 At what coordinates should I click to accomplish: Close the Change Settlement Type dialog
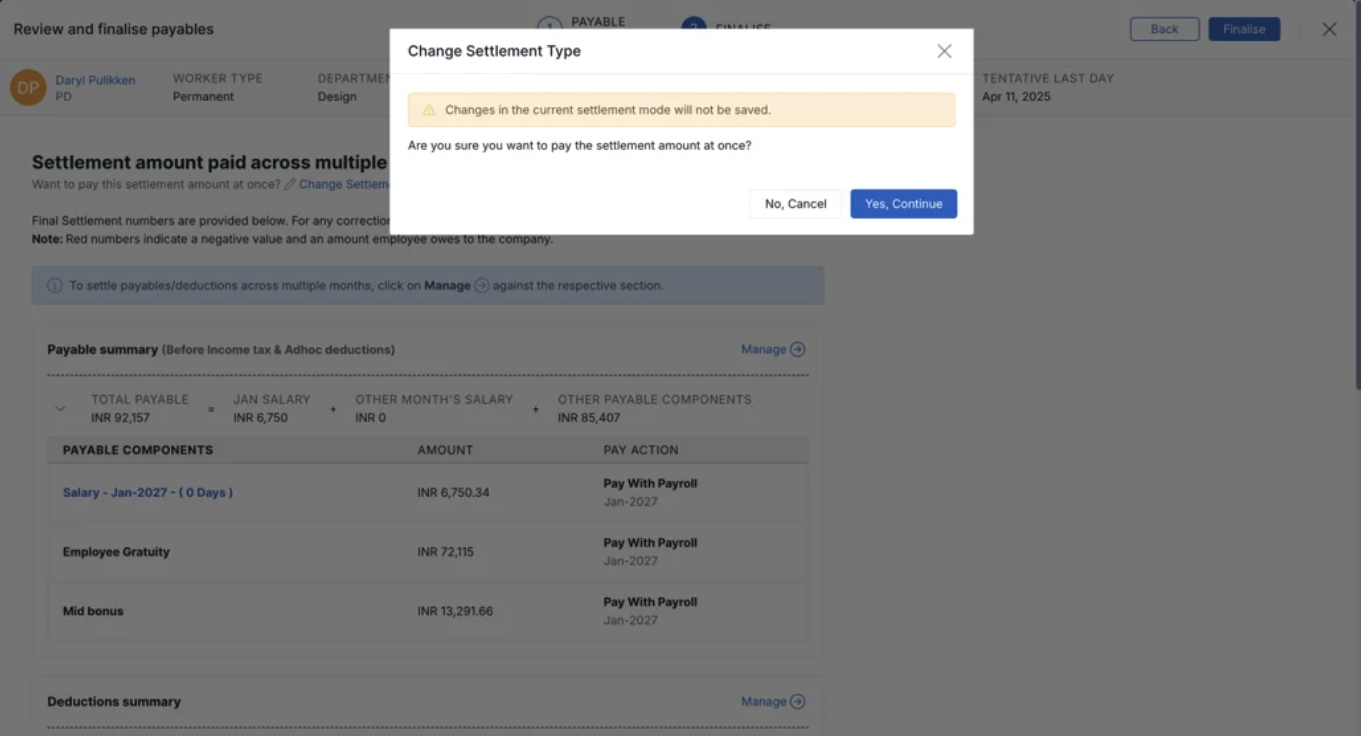click(943, 51)
